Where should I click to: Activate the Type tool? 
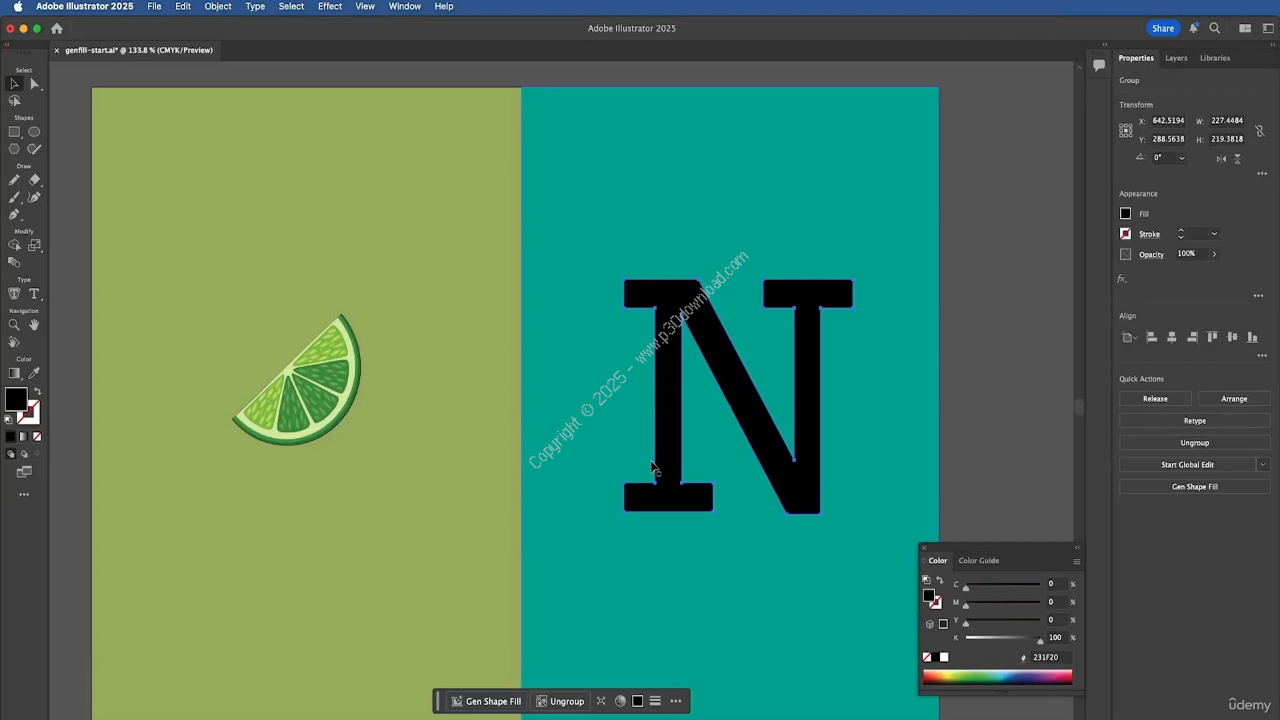[x=34, y=294]
